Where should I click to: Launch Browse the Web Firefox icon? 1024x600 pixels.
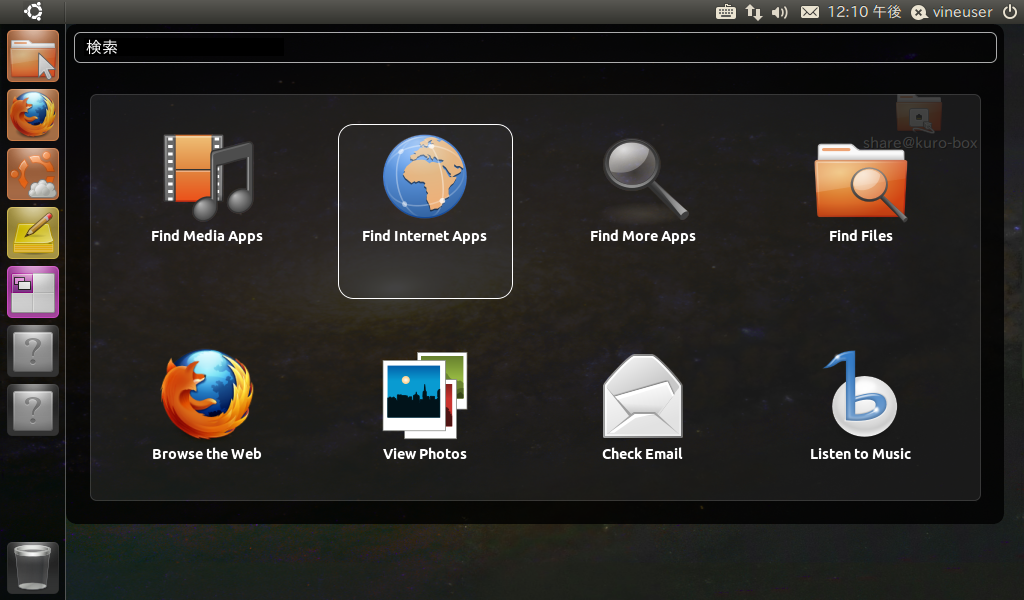(207, 394)
